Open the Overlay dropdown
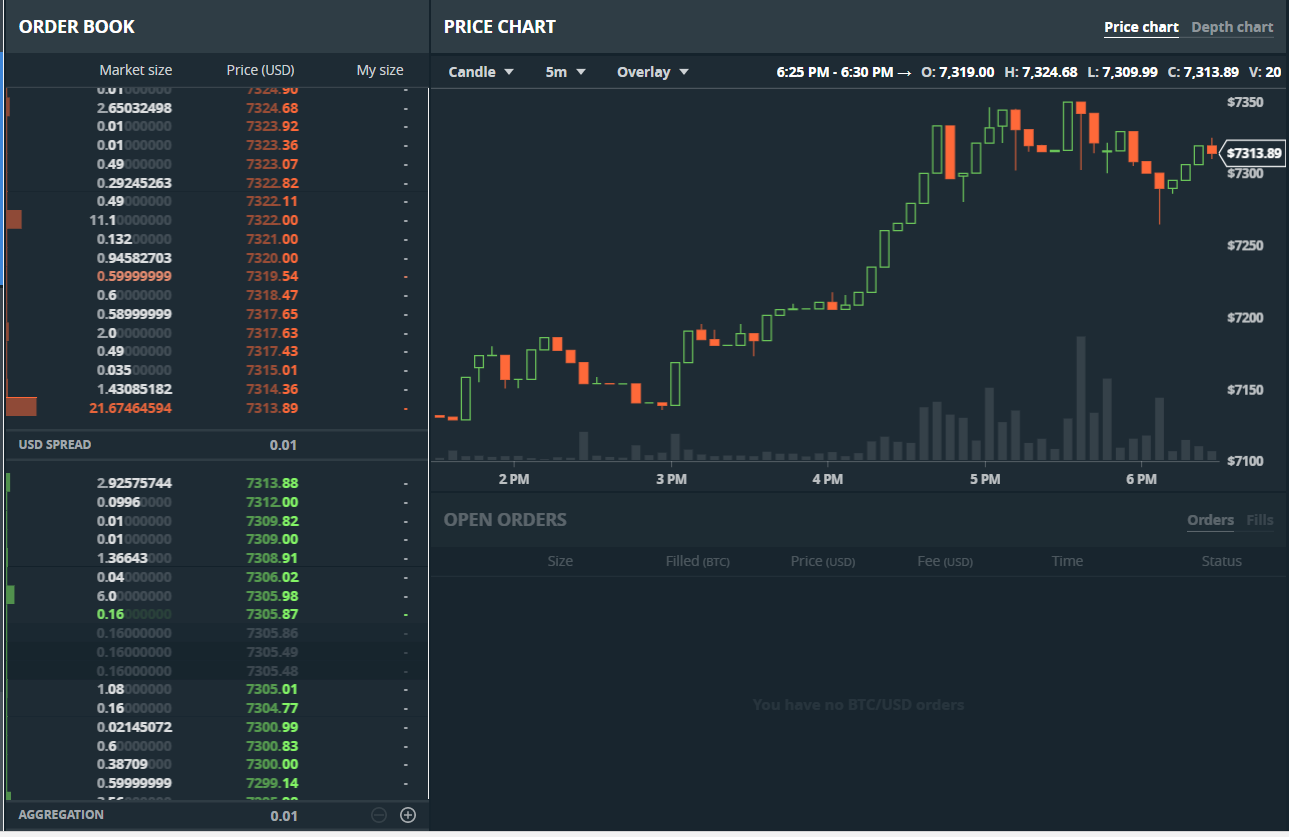This screenshot has height=837, width=1289. coord(652,72)
